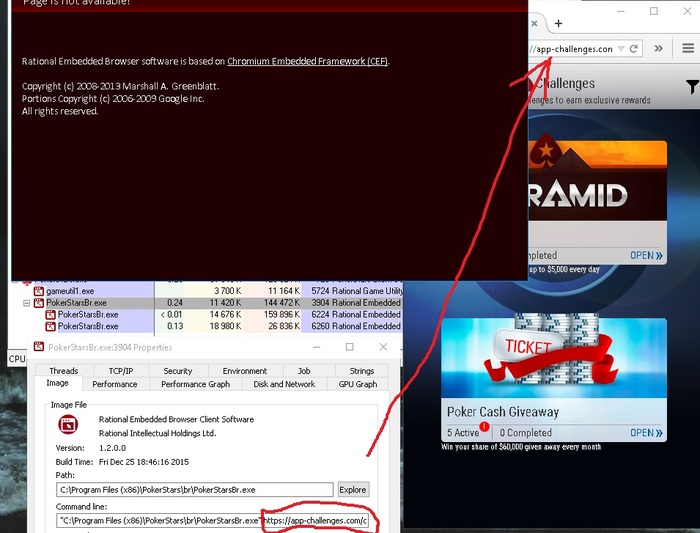Image resolution: width=700 pixels, height=533 pixels.
Task: Select the '0 Completed' text in the Giveaway card
Action: pyautogui.click(x=525, y=433)
